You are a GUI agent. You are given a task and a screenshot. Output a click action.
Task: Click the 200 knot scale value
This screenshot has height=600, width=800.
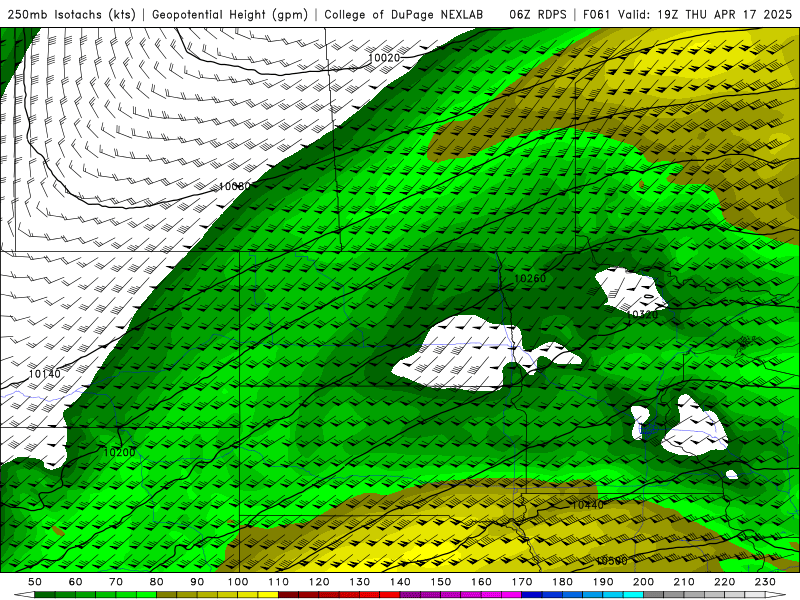[643, 582]
